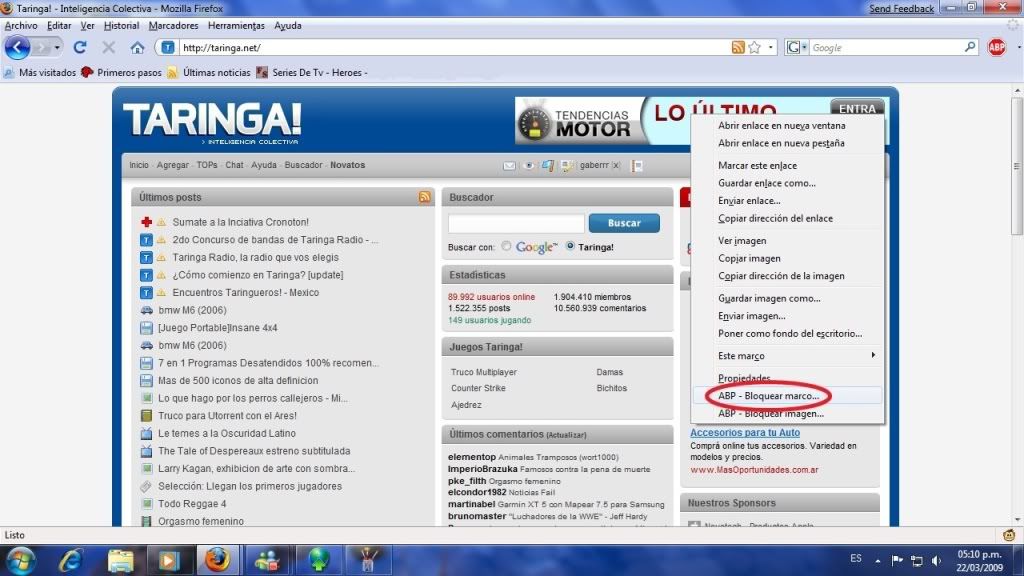Go to home page via house icon
Screen dimensions: 1024x576
click(137, 48)
